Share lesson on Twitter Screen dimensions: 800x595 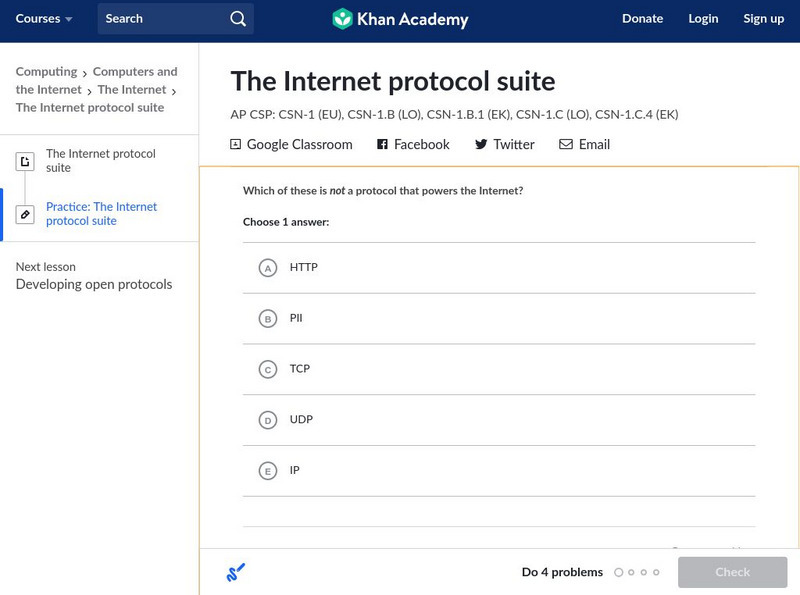(x=504, y=145)
